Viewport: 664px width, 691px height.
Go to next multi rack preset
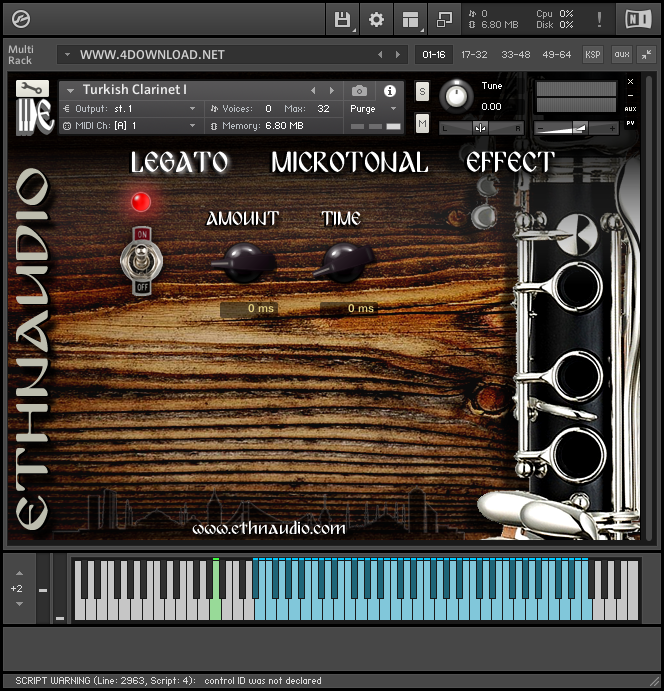point(398,55)
